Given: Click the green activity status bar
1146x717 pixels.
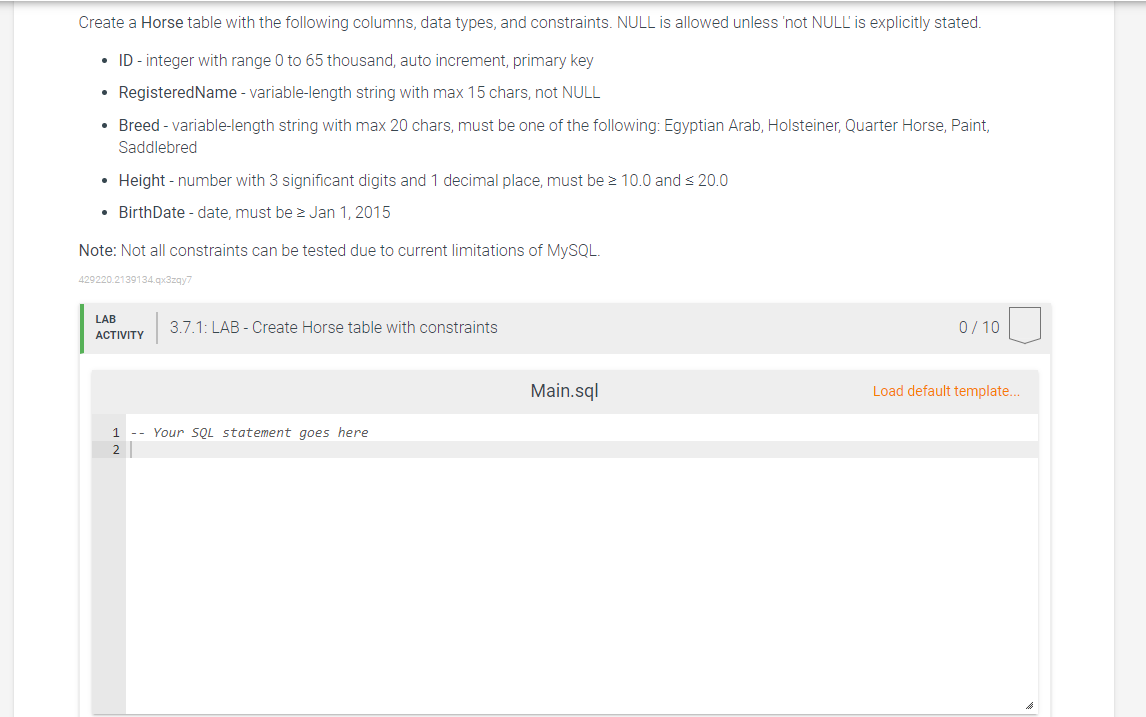Looking at the screenshot, I should [x=82, y=326].
